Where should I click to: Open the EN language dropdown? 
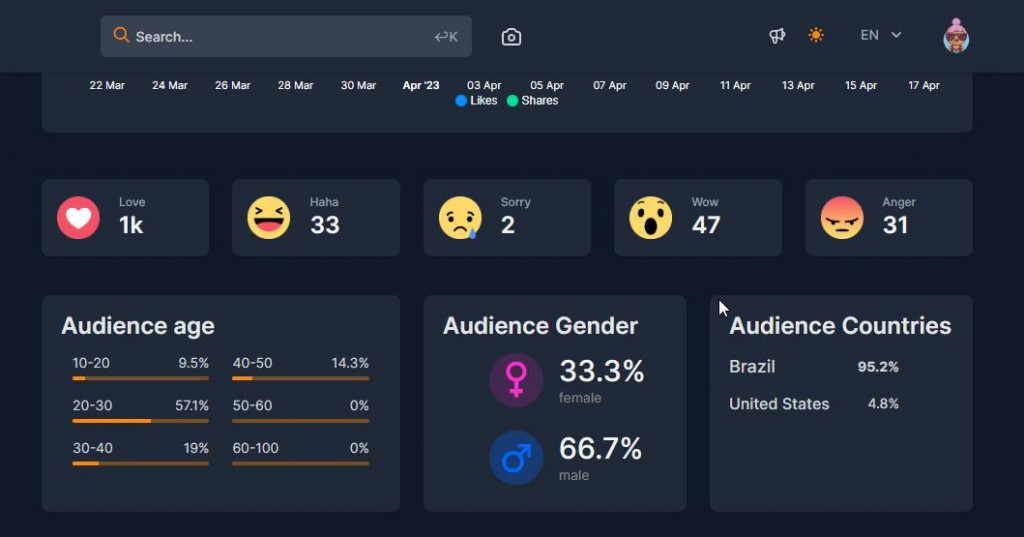880,35
